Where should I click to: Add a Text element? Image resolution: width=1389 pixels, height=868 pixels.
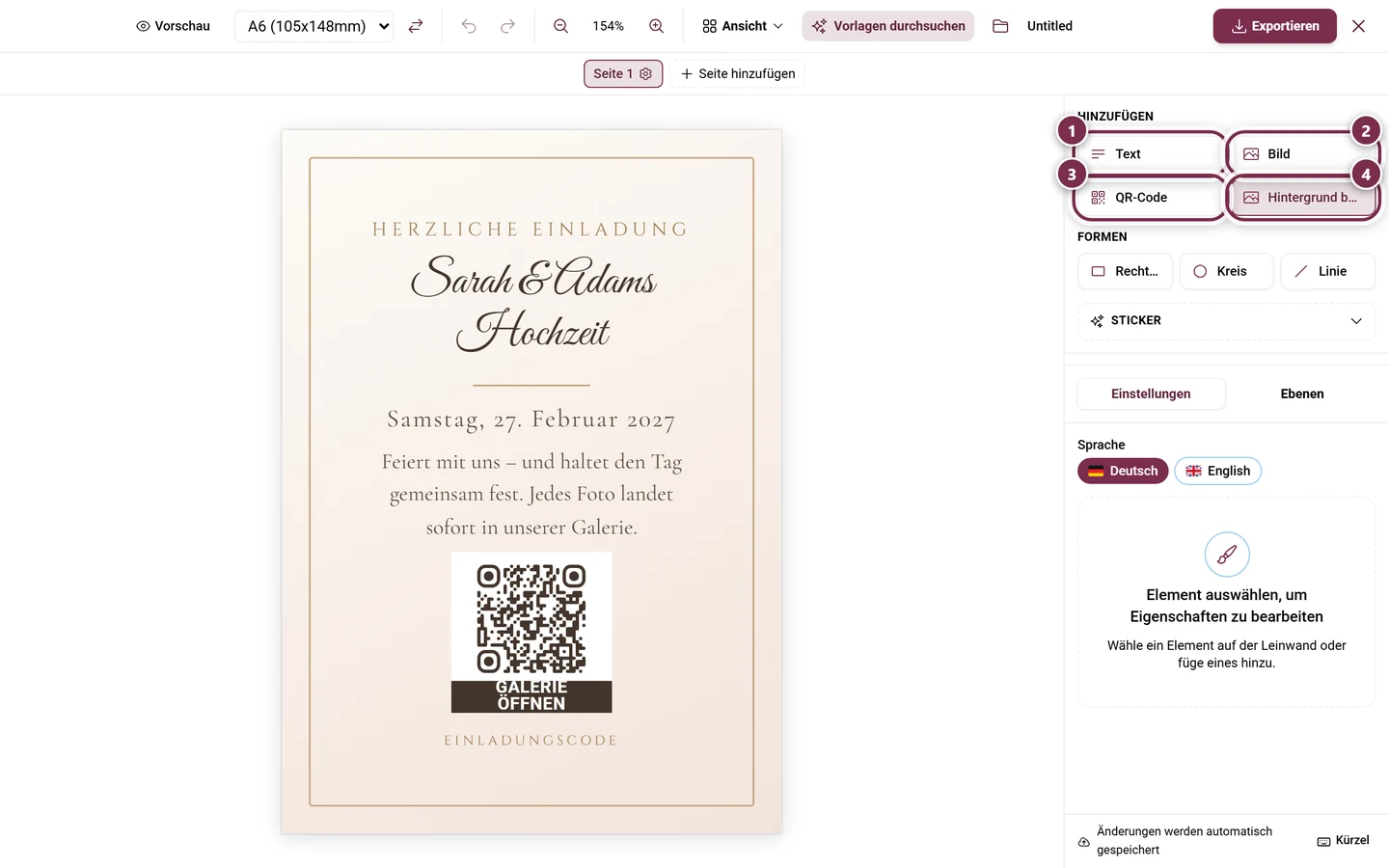(1150, 154)
